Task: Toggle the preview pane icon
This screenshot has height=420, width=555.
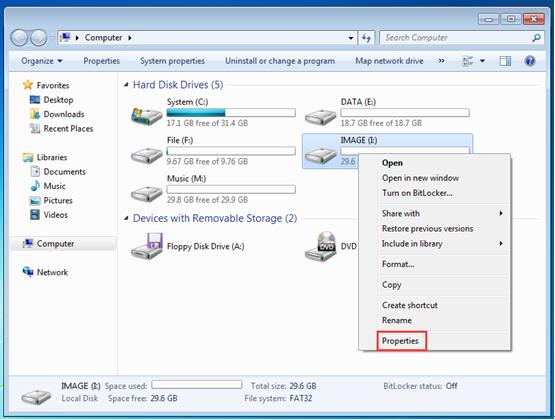Action: pyautogui.click(x=505, y=61)
